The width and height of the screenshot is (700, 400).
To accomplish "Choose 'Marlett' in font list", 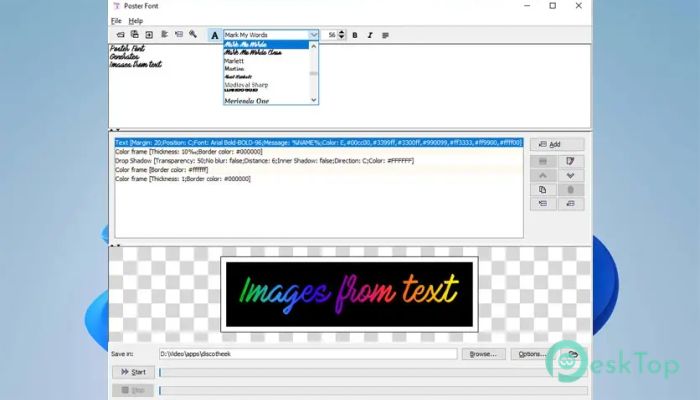I will [266, 61].
